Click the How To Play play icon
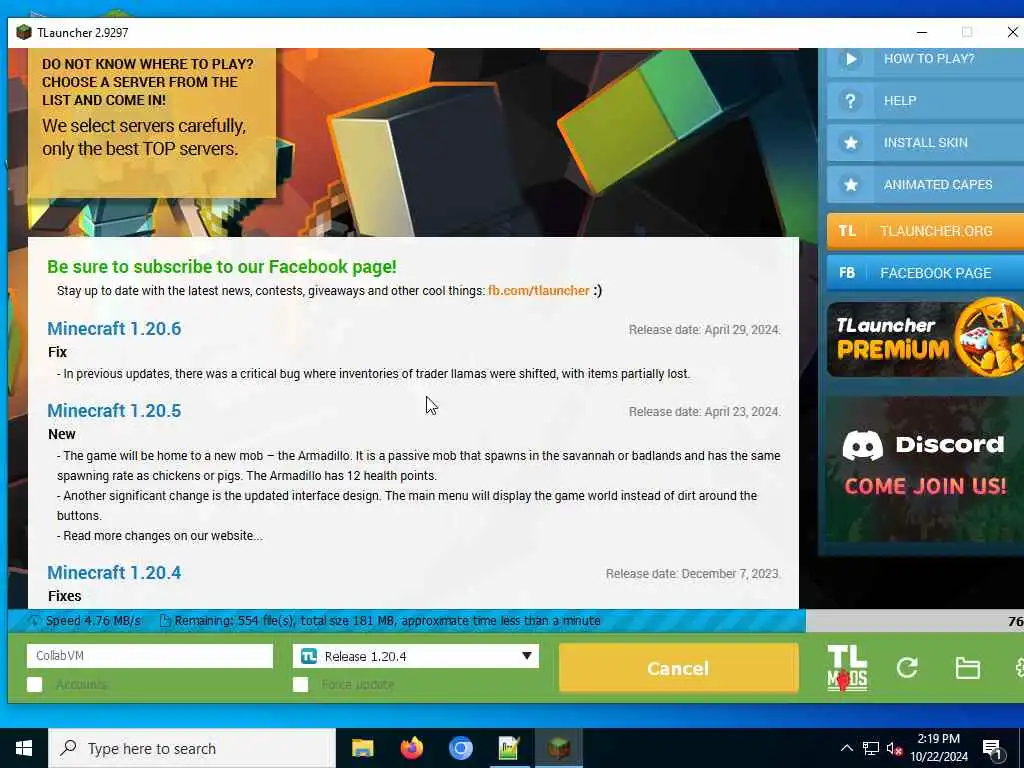The width and height of the screenshot is (1024, 768). pyautogui.click(x=850, y=59)
